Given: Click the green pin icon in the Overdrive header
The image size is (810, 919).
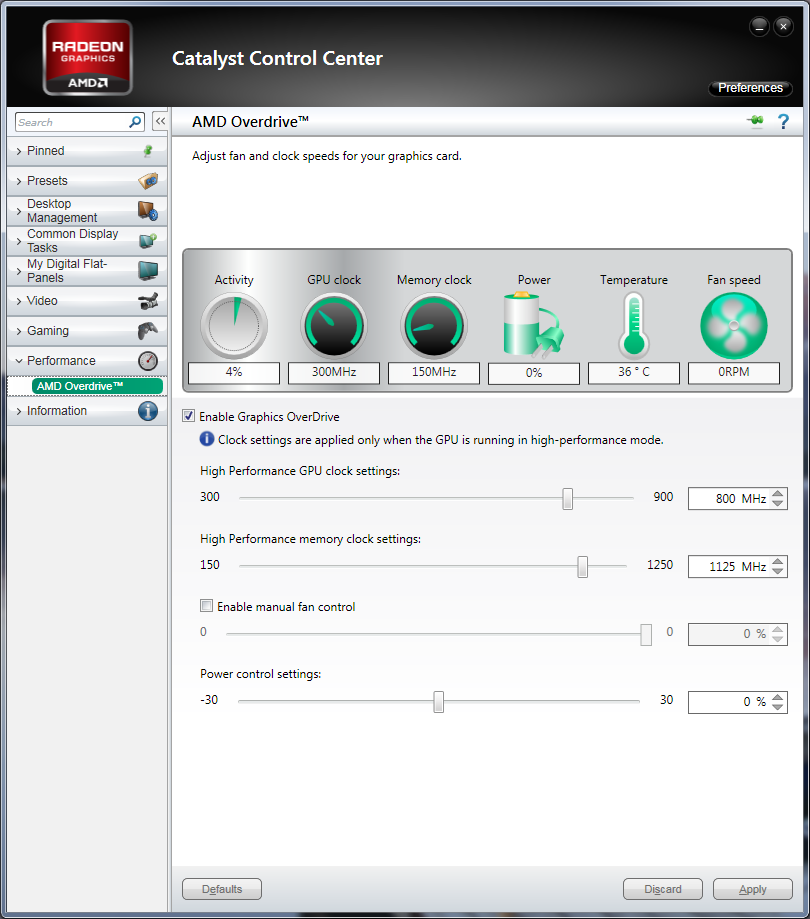Looking at the screenshot, I should tap(755, 121).
